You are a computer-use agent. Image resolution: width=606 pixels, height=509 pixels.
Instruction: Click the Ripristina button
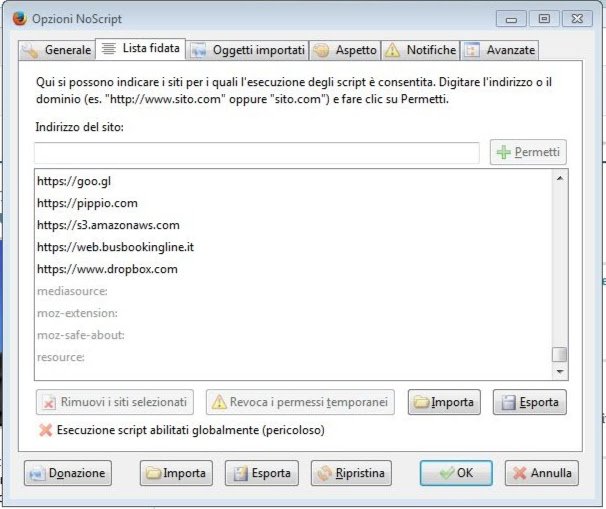(x=351, y=473)
